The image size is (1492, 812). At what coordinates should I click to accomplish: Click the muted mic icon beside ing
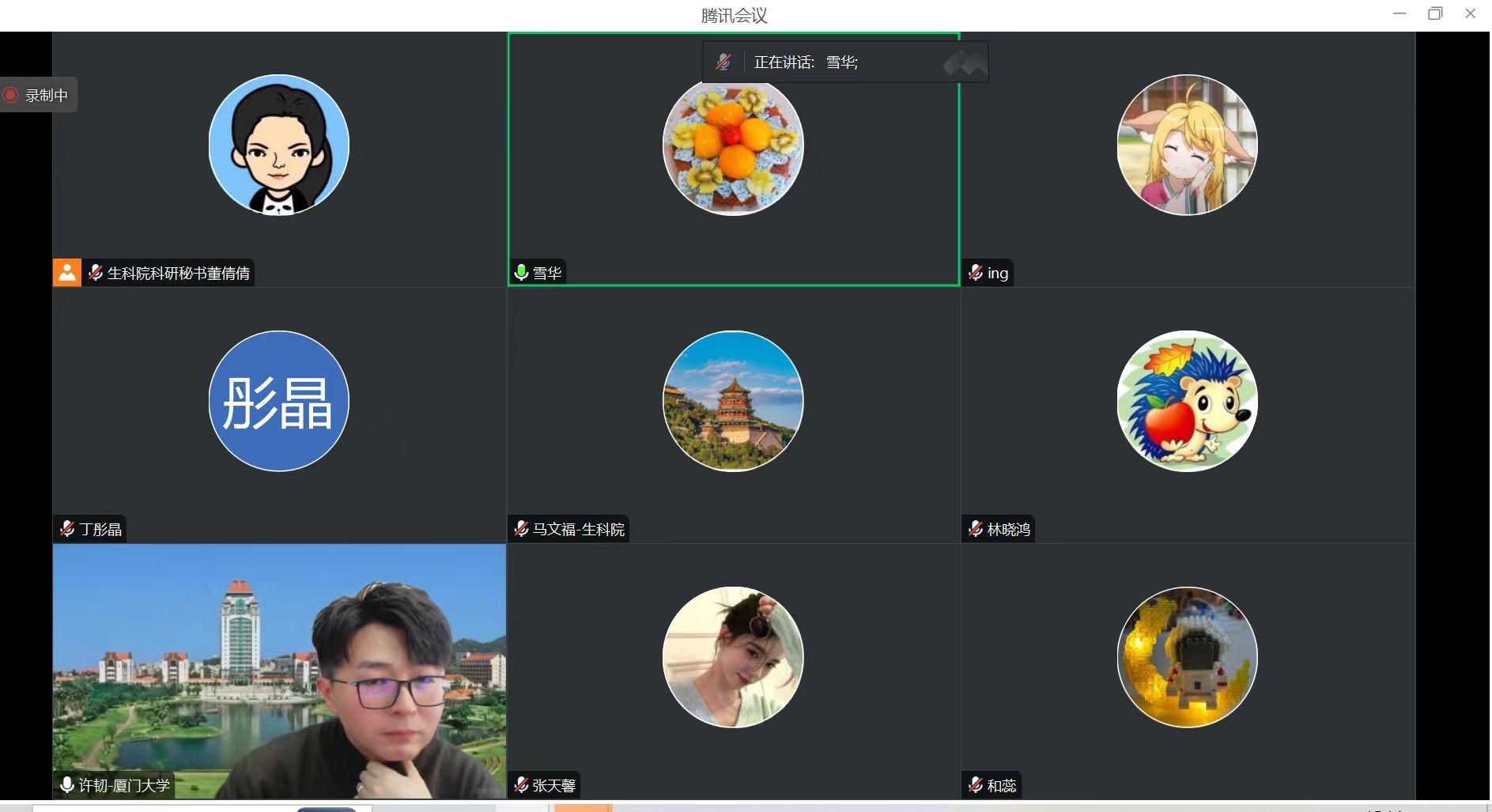click(976, 273)
